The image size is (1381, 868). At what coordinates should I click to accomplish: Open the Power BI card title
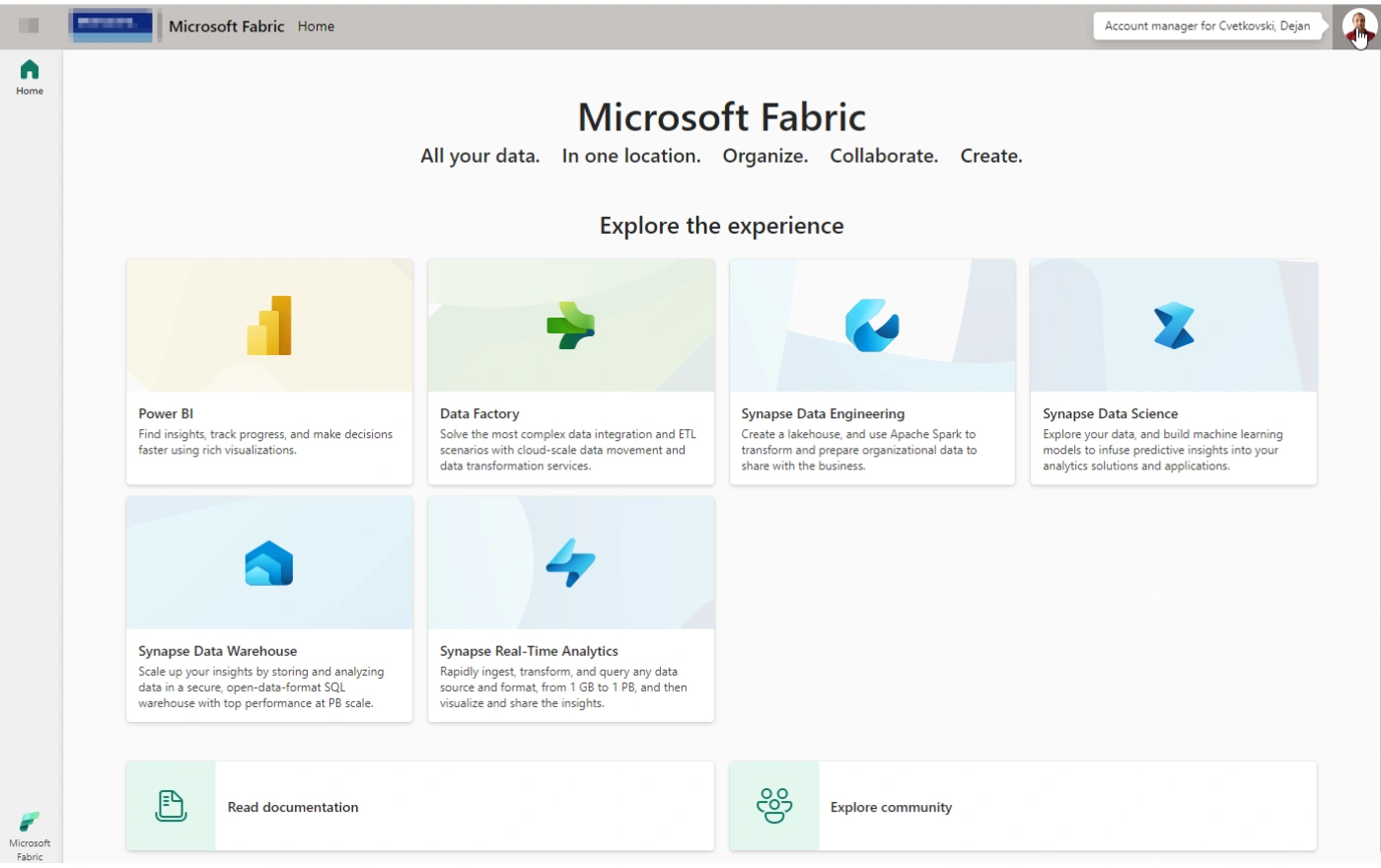[166, 413]
